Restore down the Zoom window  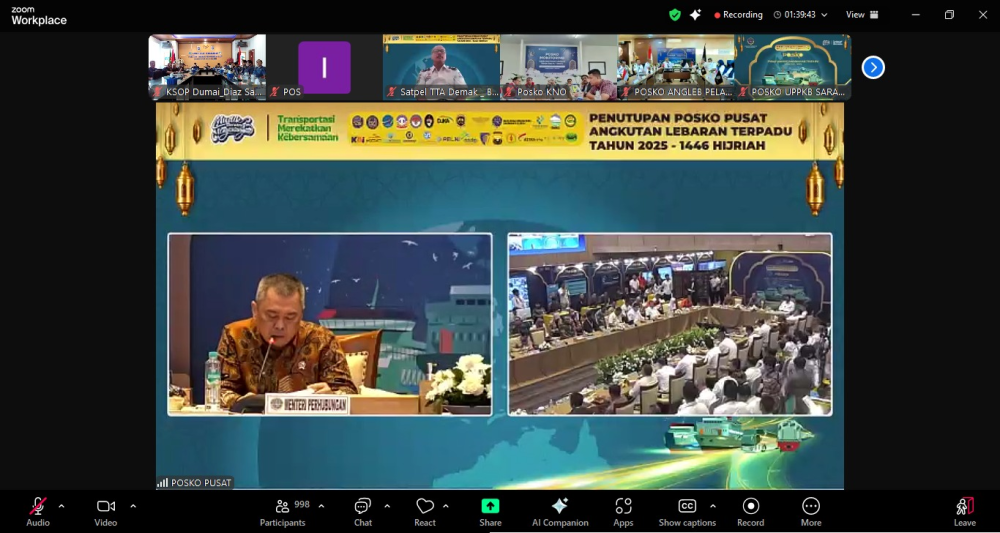[x=949, y=15]
